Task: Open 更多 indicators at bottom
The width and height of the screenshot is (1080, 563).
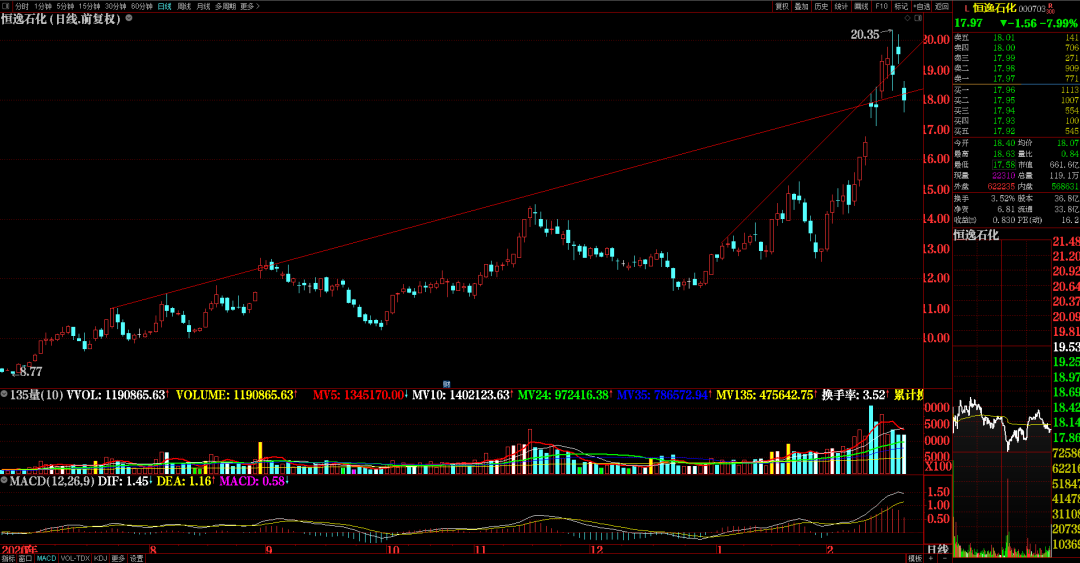Action: 118,558
